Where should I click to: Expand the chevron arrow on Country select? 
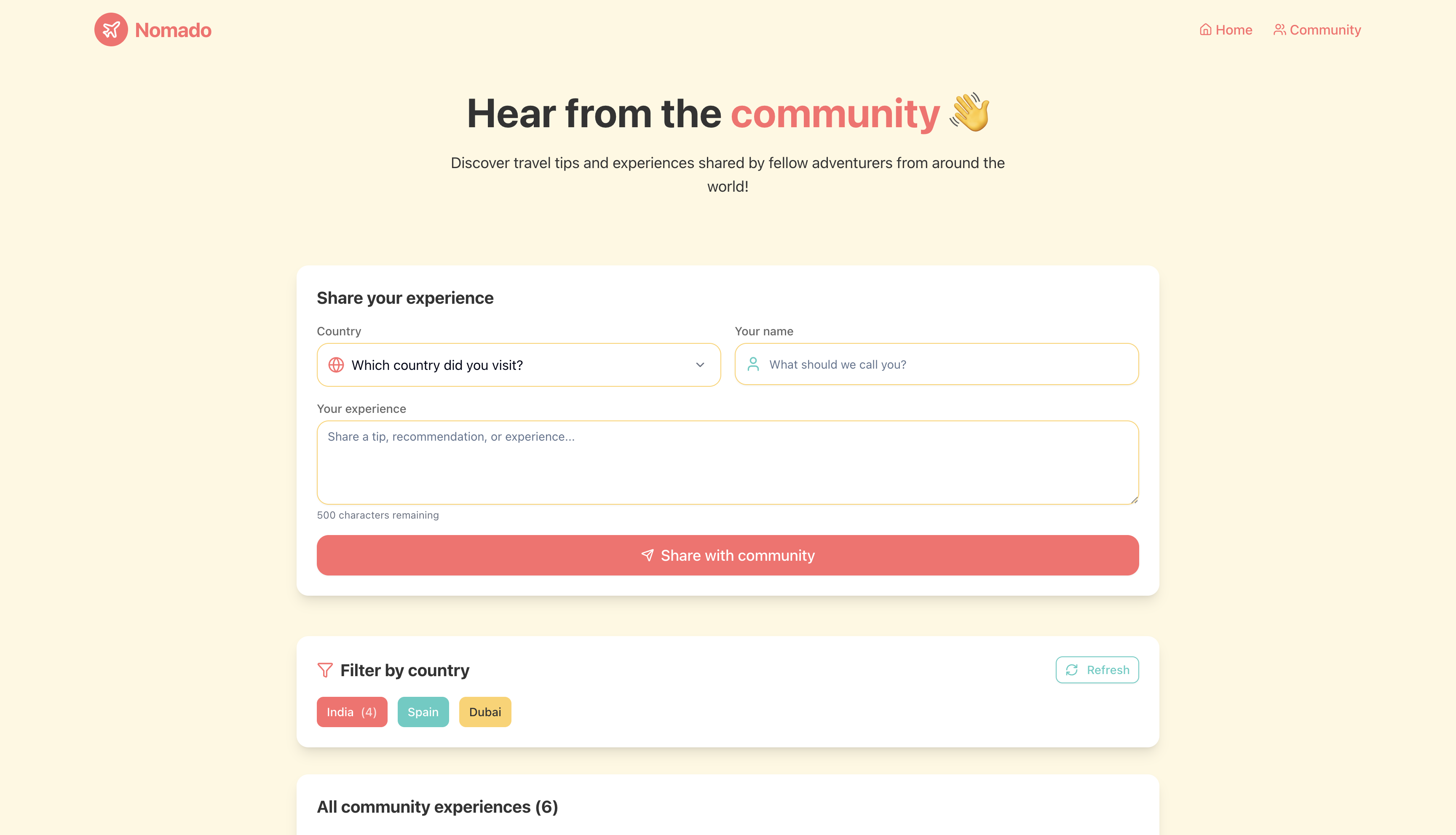700,365
